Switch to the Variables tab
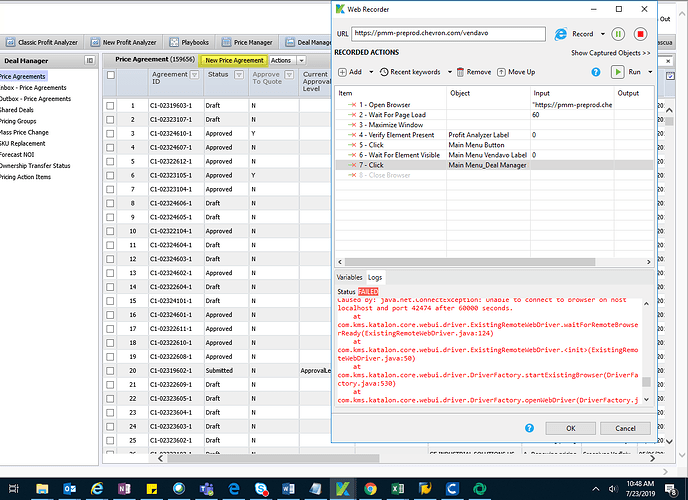Viewport: 688px width, 500px height. [349, 277]
